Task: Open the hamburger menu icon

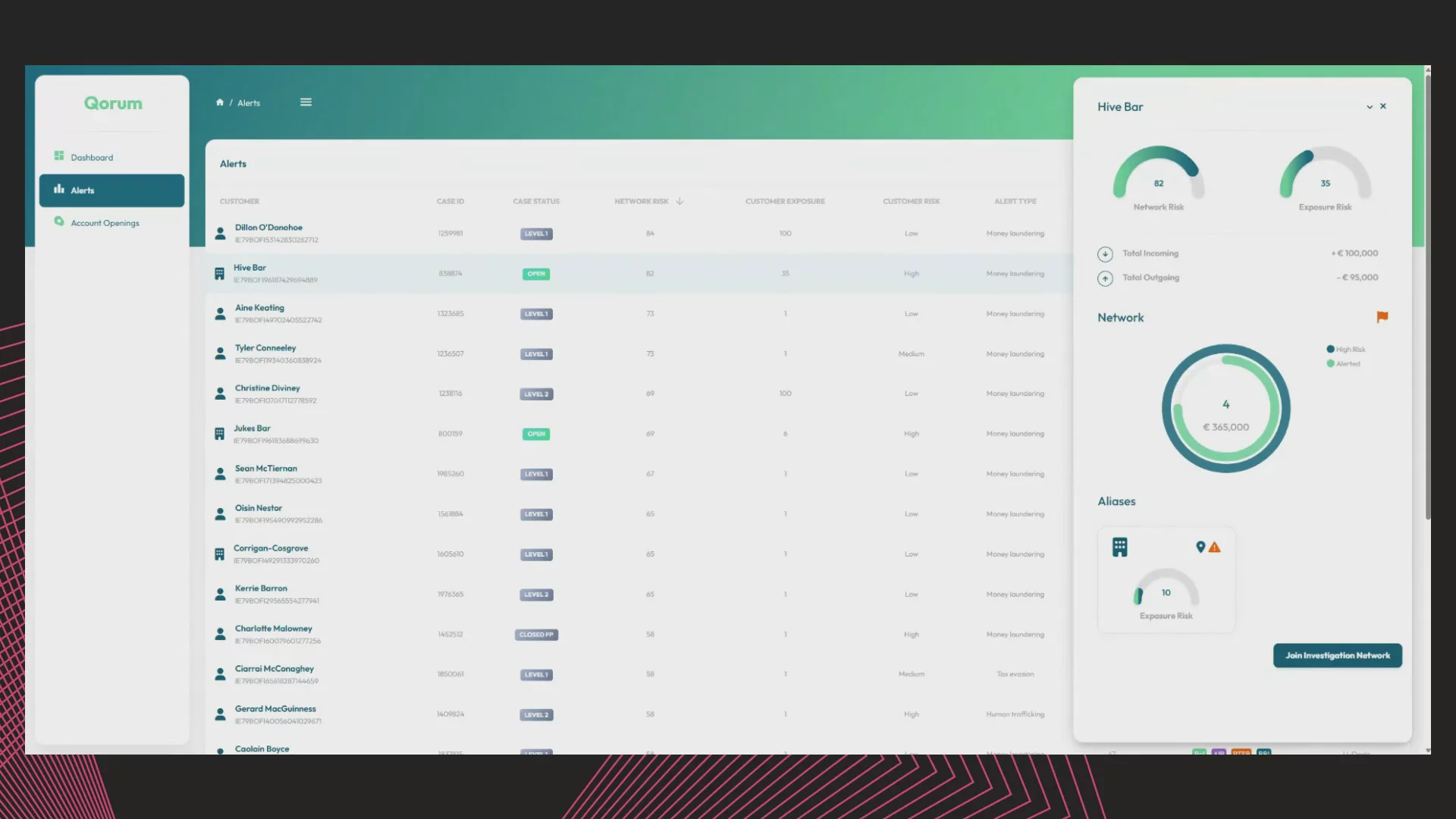Action: (306, 102)
